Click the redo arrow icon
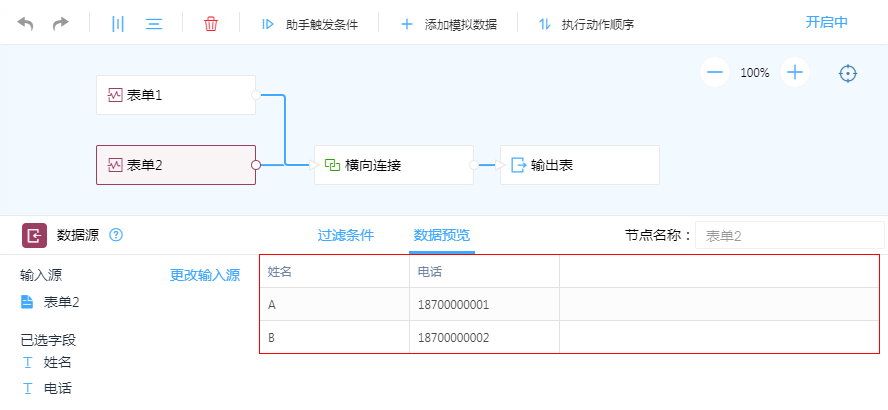Image resolution: width=888 pixels, height=410 pixels. point(61,23)
